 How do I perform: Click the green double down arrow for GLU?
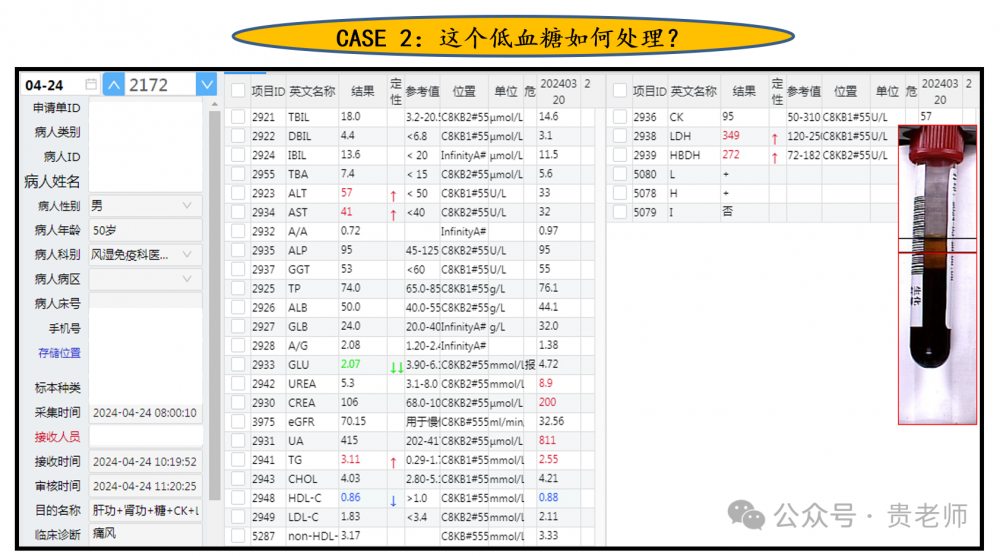[x=397, y=366]
